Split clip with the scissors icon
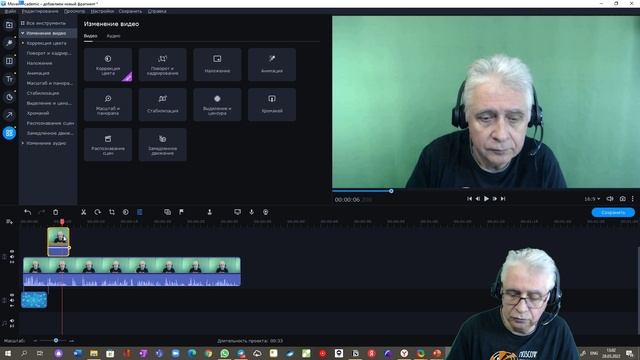The image size is (640, 360). pyautogui.click(x=83, y=212)
